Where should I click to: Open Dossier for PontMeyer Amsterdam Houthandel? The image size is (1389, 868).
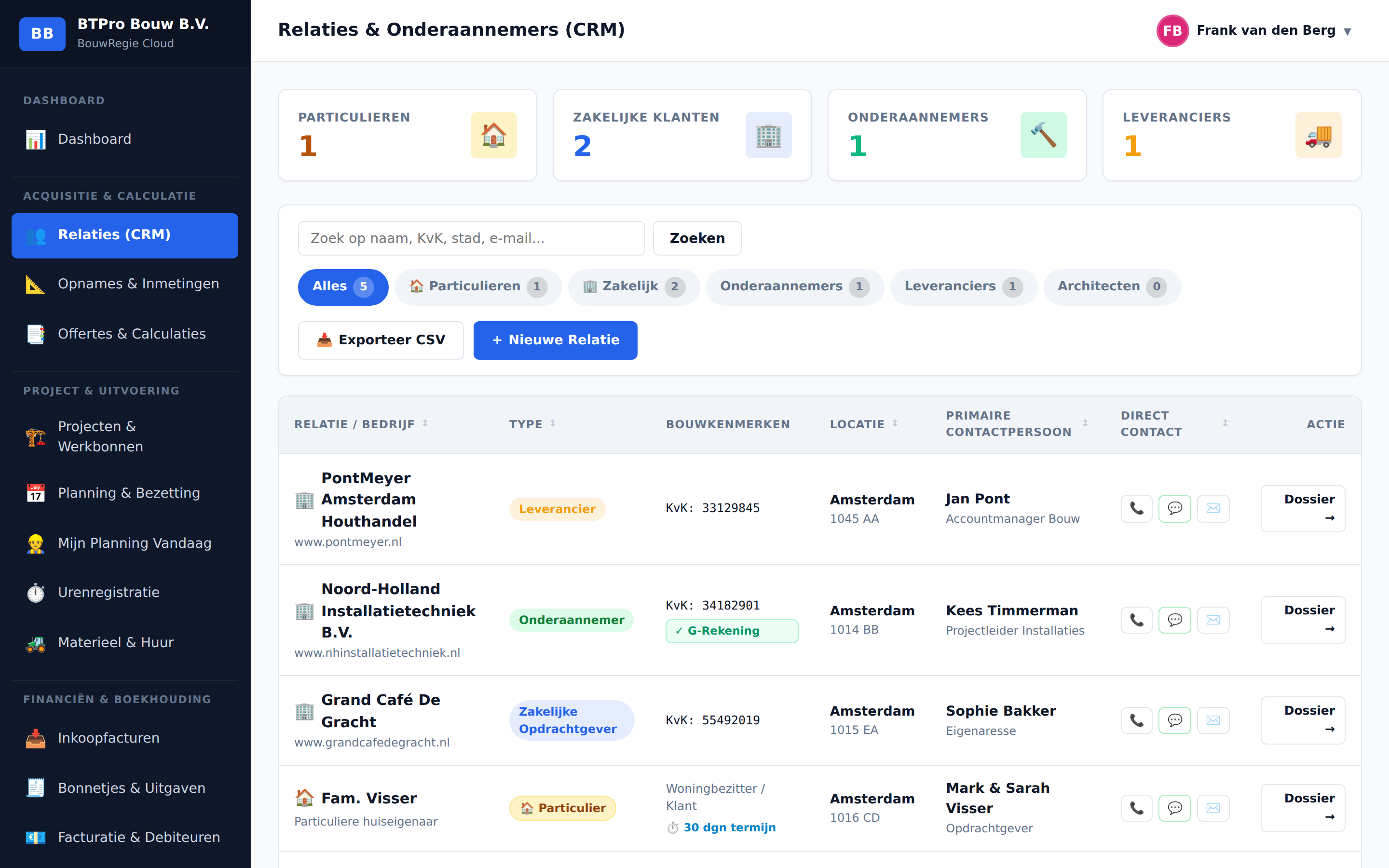click(1302, 509)
